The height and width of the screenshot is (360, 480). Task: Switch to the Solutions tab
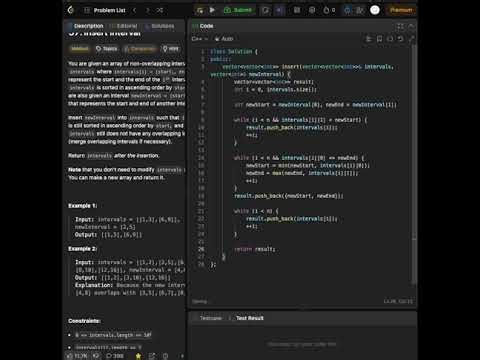[x=160, y=26]
